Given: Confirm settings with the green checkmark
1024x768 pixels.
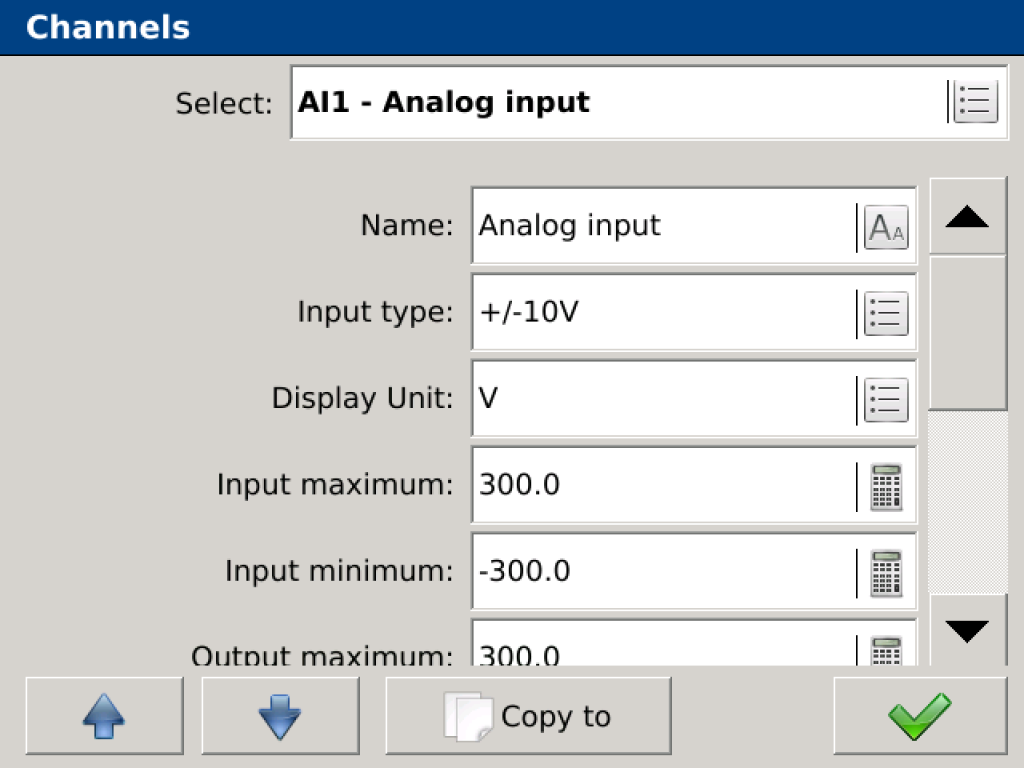Looking at the screenshot, I should (x=920, y=716).
